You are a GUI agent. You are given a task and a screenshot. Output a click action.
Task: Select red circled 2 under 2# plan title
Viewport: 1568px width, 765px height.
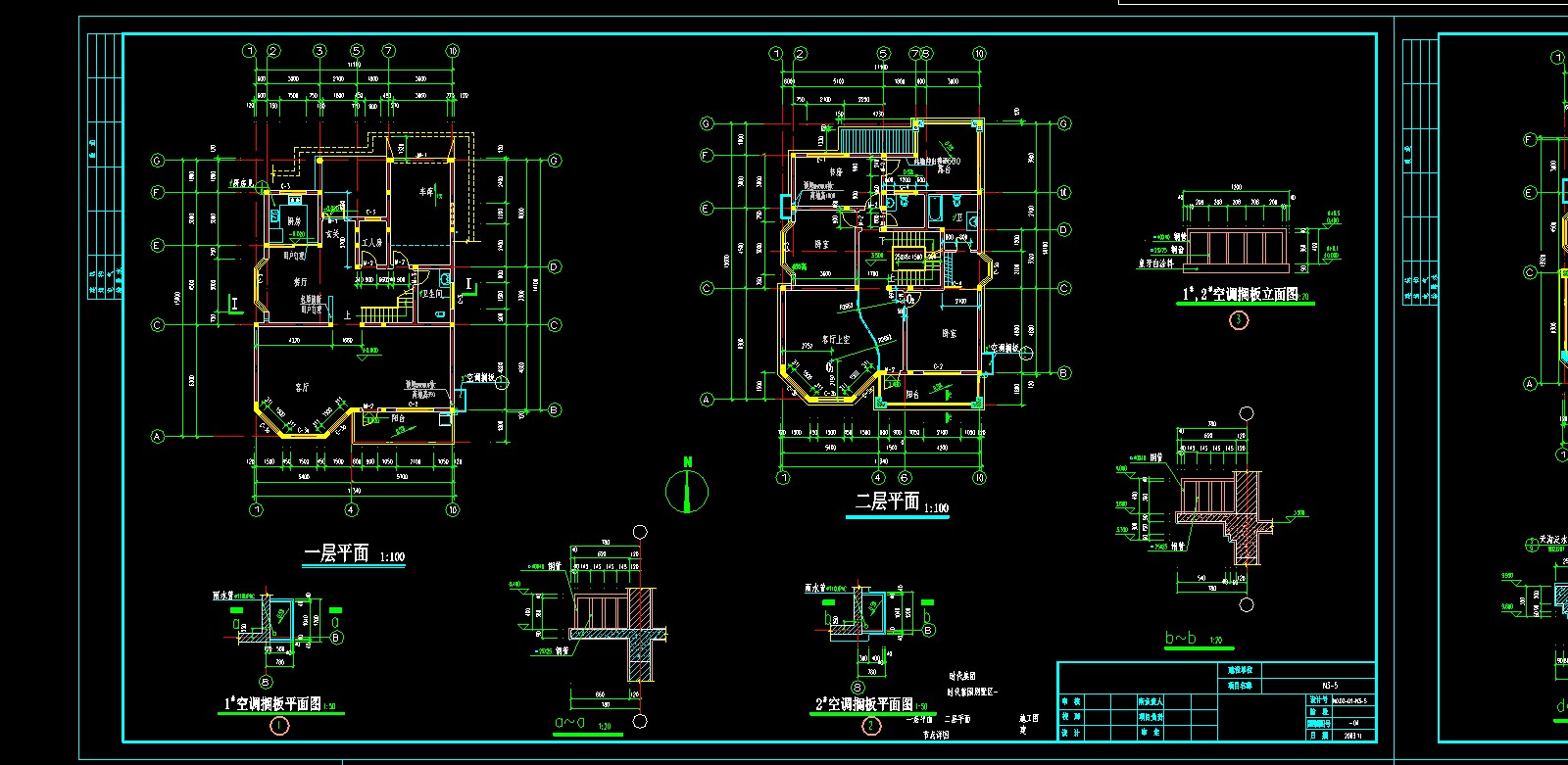click(x=871, y=726)
